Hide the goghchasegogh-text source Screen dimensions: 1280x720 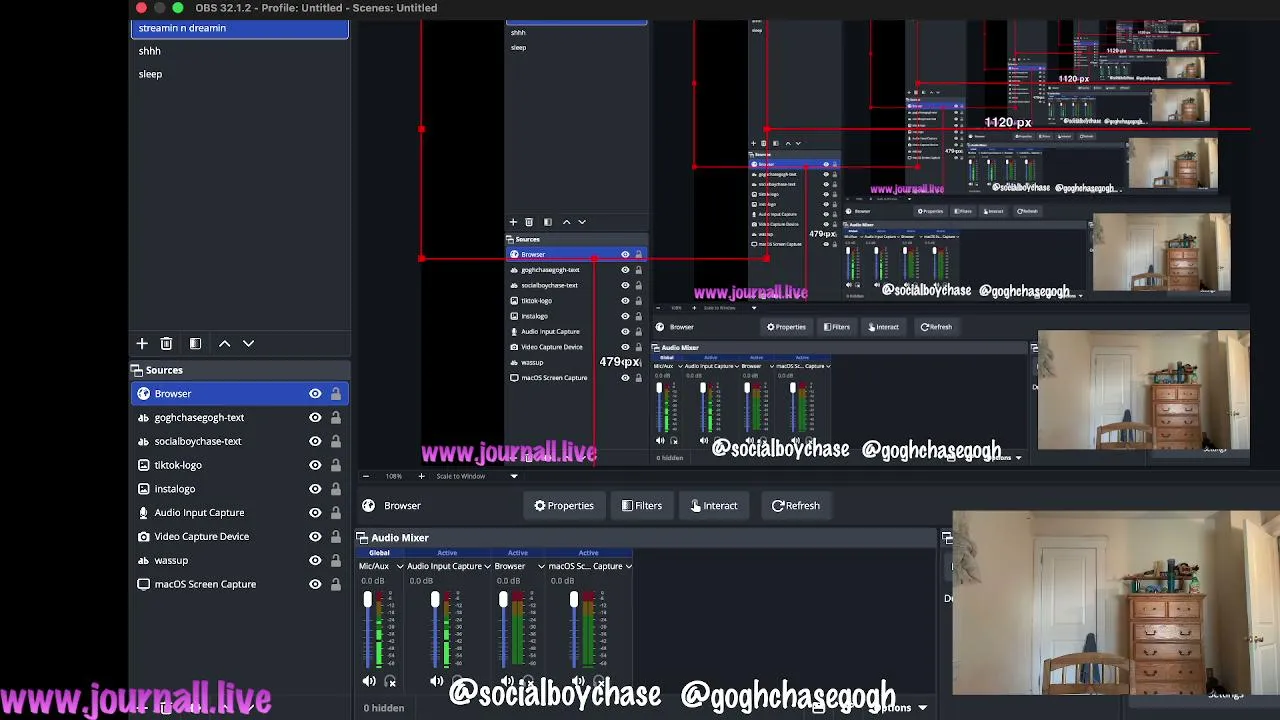tap(315, 418)
